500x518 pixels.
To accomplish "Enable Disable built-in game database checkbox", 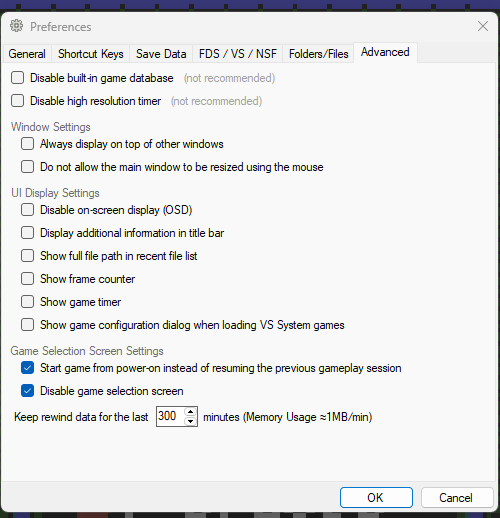I will pyautogui.click(x=17, y=78).
